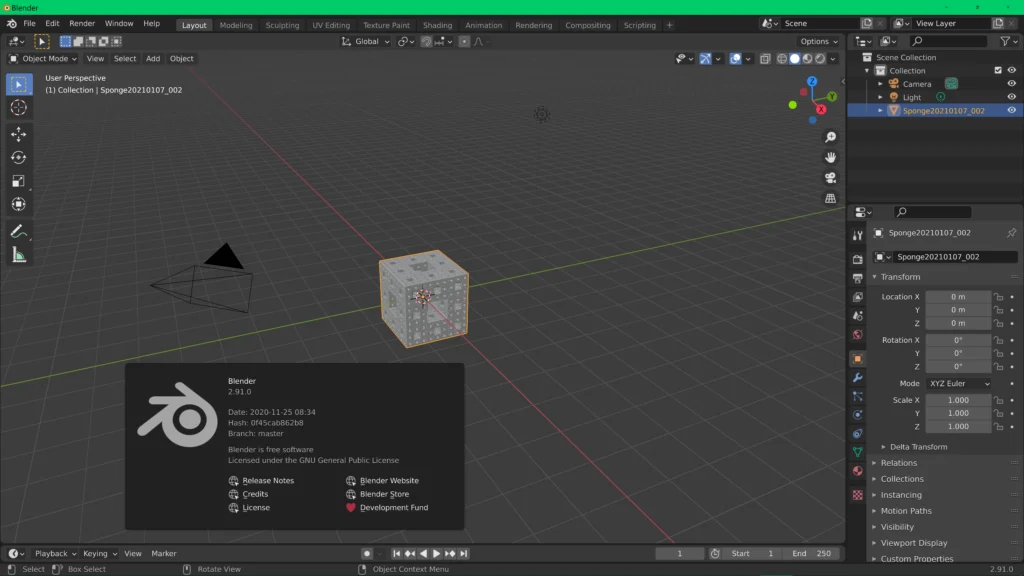Activate the Transform tool
Screen dimensions: 1024x576
click(x=18, y=204)
